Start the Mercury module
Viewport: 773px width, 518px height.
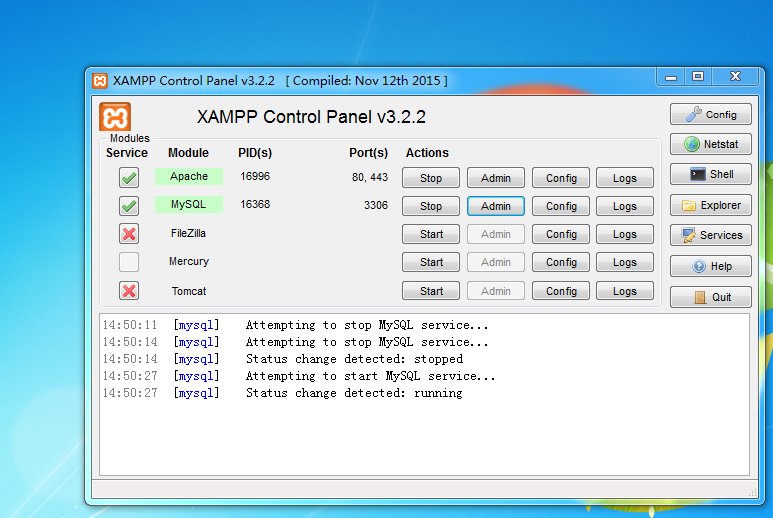430,262
